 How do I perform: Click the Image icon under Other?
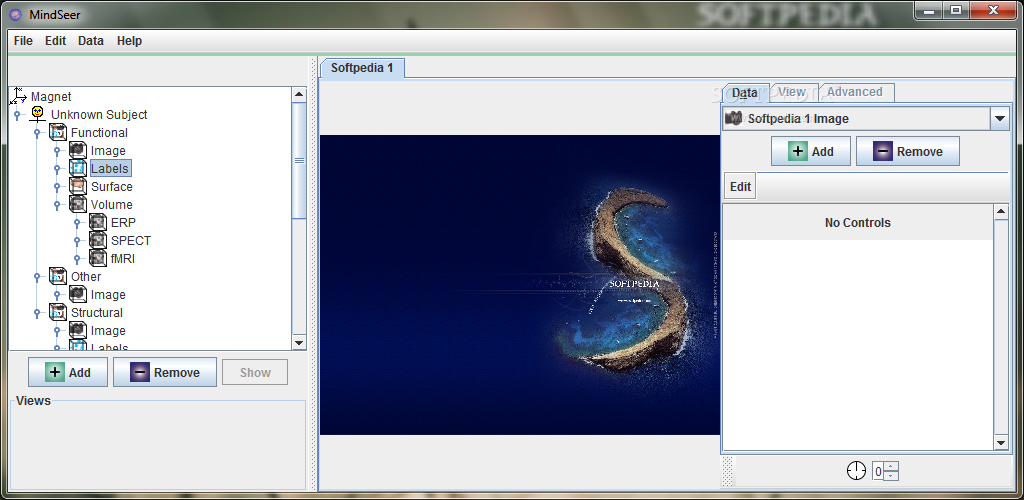pos(78,295)
